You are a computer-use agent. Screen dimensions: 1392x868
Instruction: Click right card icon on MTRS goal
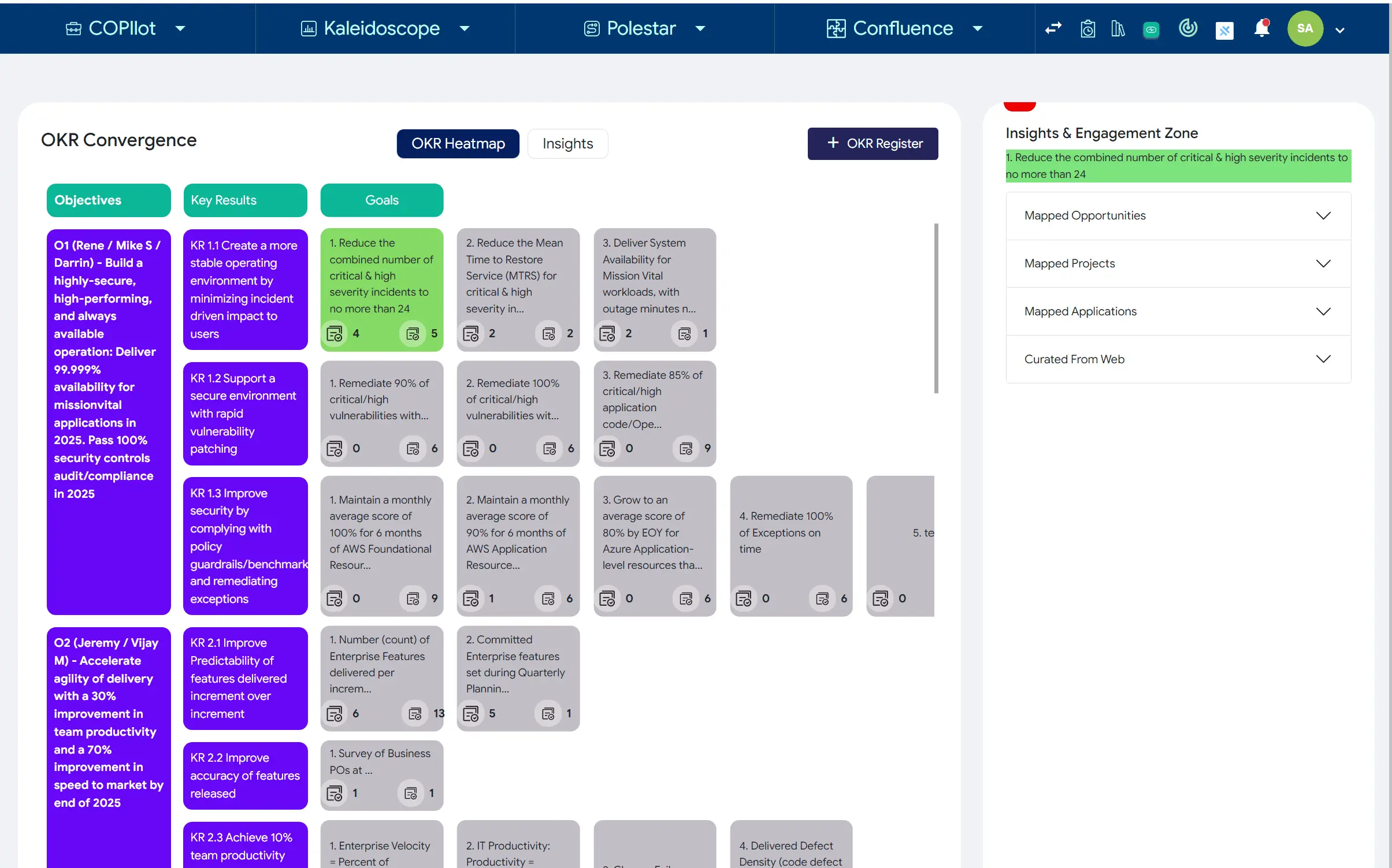point(548,333)
